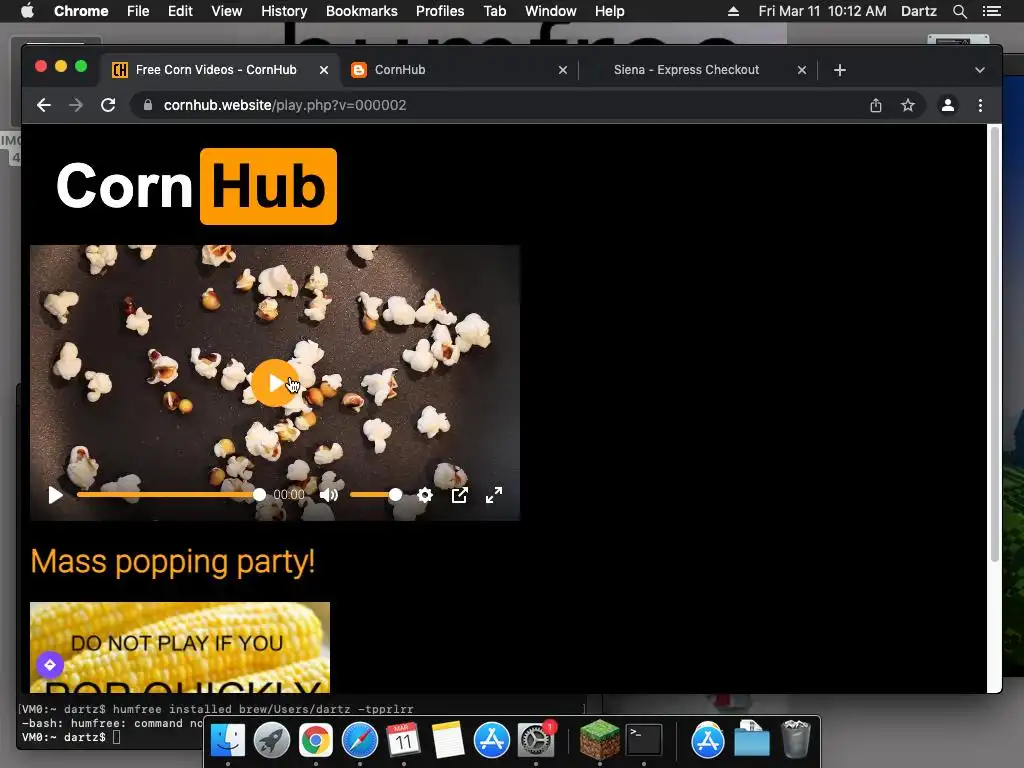Open the Profiles menu

click(x=440, y=11)
